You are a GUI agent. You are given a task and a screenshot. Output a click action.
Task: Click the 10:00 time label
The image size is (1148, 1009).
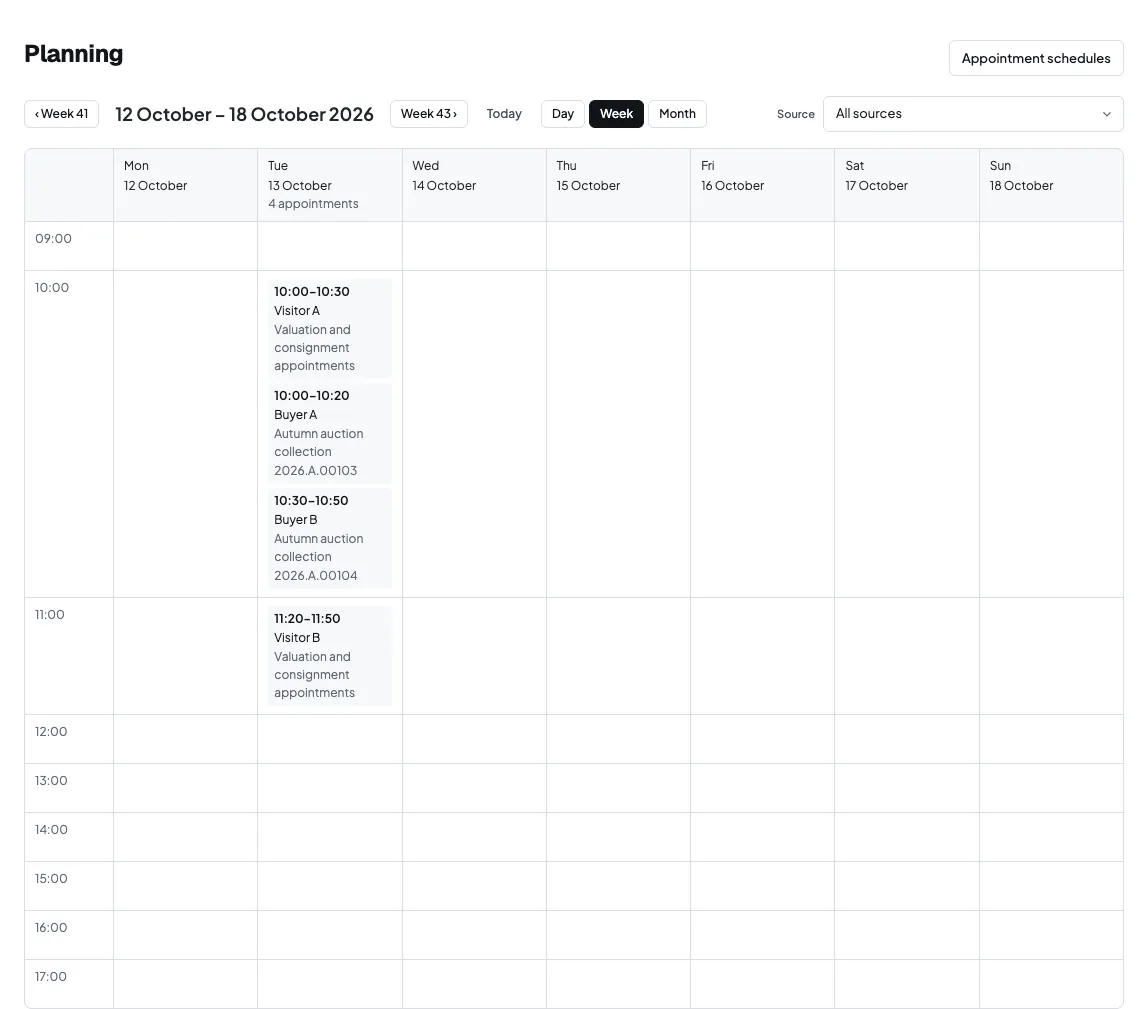(51, 287)
